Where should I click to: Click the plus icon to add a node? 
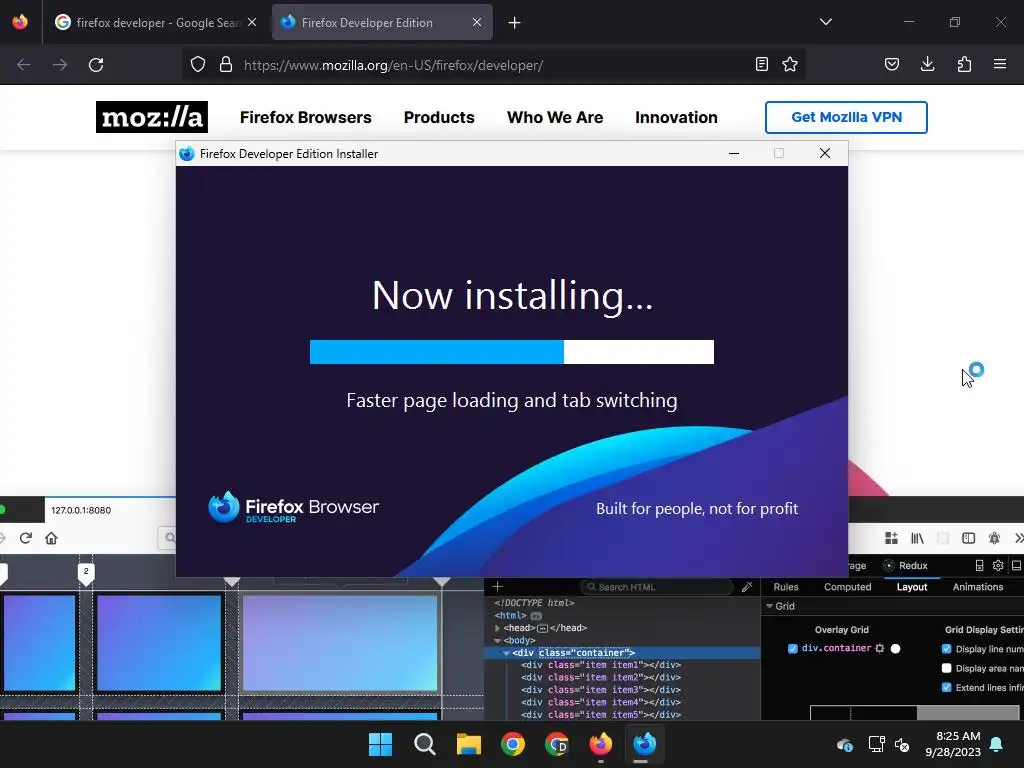click(x=498, y=586)
